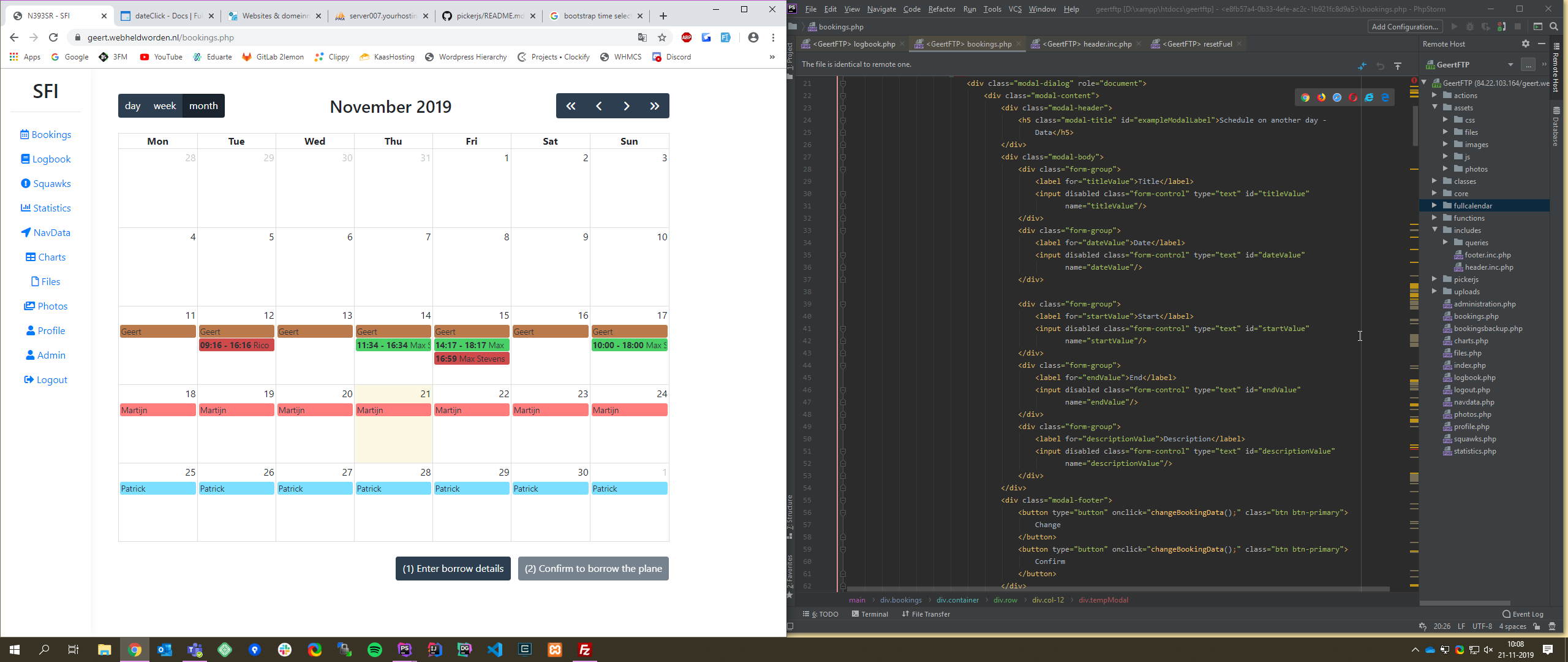The image size is (1568, 662).
Task: Click Add Configuration button
Action: point(1404,26)
